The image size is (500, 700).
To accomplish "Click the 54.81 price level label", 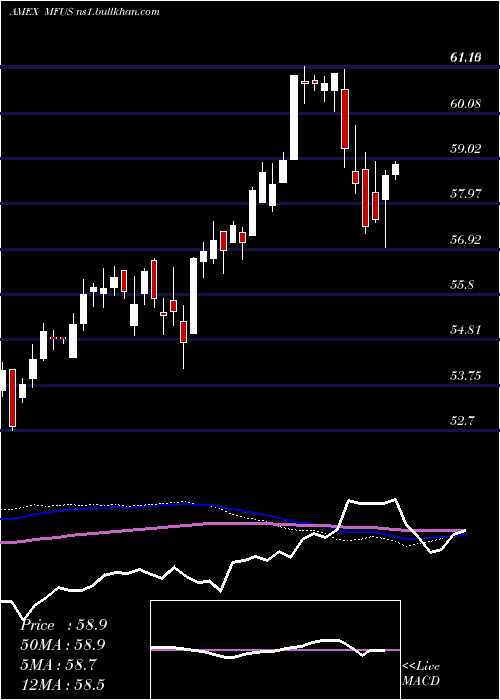I will click(466, 330).
